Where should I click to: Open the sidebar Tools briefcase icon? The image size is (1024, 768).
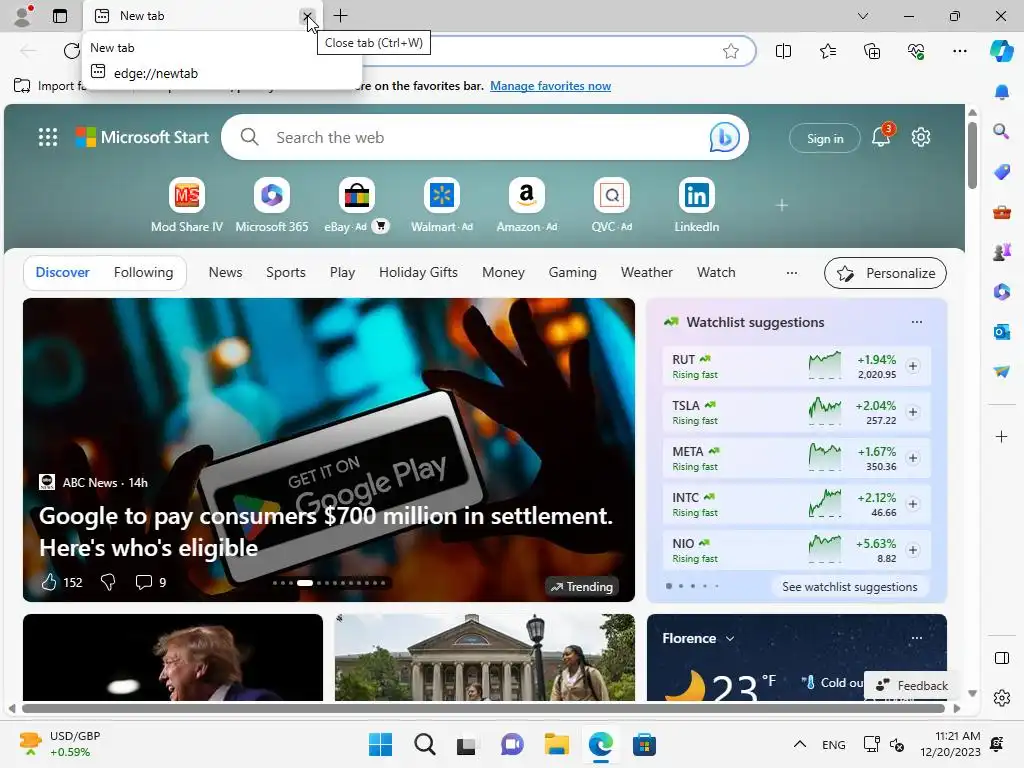(x=1002, y=212)
